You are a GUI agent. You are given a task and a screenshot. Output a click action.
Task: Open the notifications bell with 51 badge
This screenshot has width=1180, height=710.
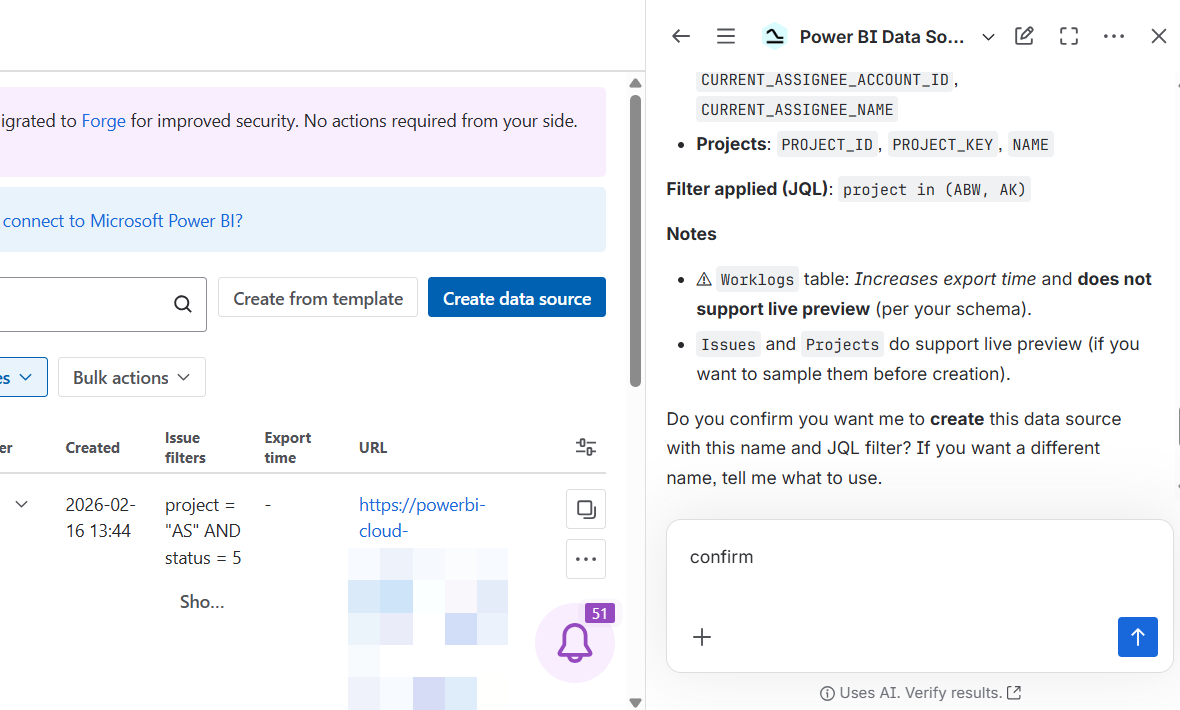574,643
